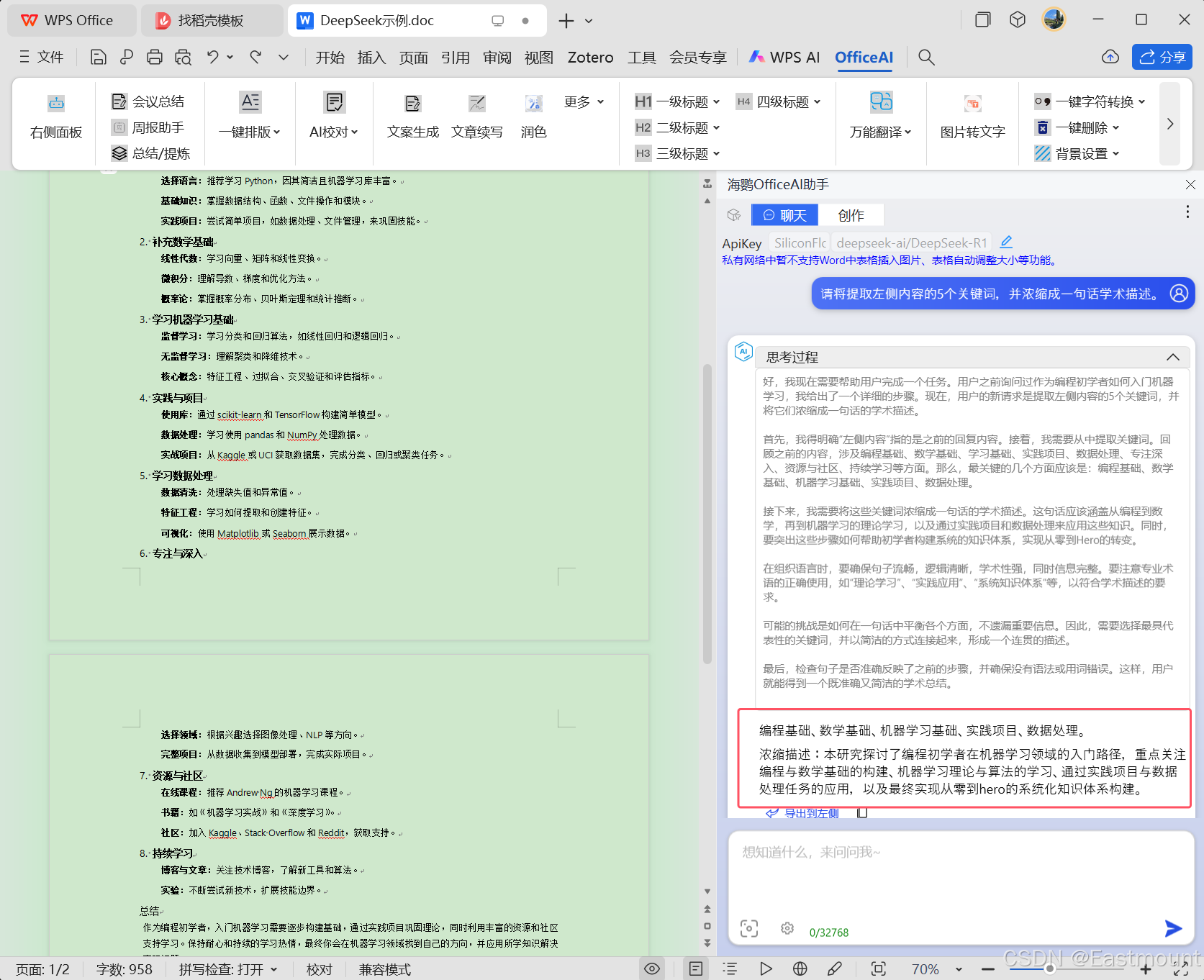Switch to the 审阅 ribbon tab

point(497,58)
